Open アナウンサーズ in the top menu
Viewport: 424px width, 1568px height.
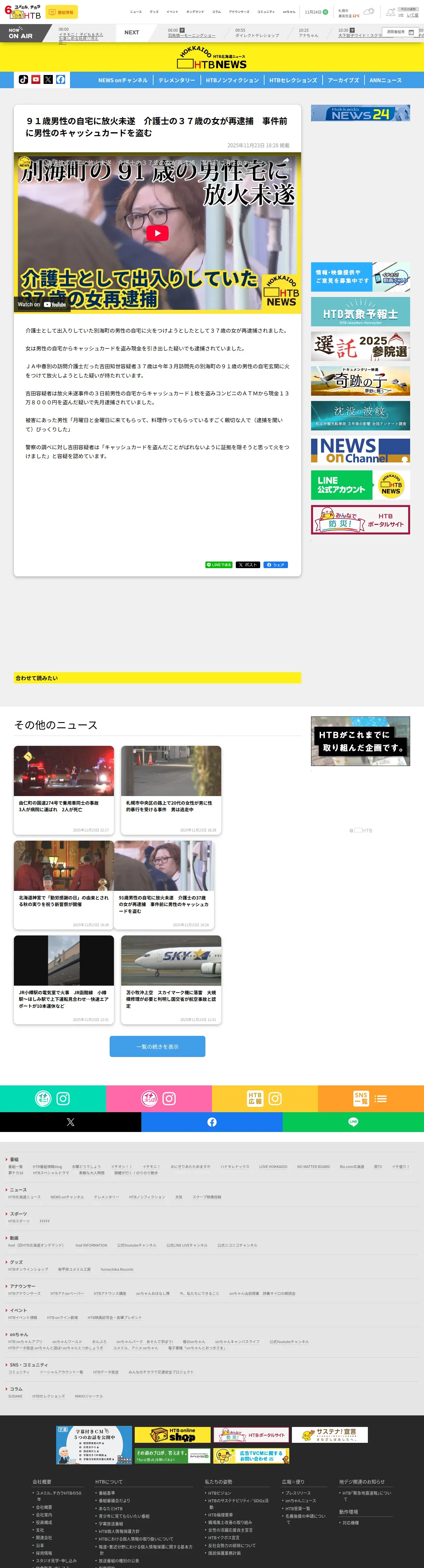click(x=239, y=12)
